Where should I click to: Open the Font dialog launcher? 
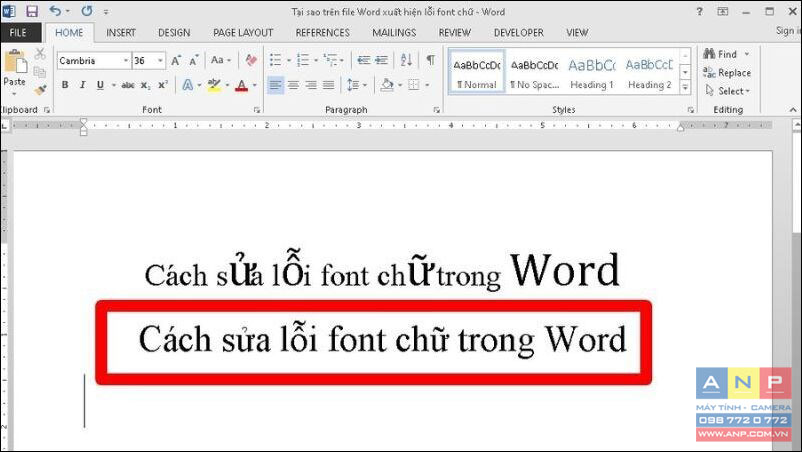(257, 110)
